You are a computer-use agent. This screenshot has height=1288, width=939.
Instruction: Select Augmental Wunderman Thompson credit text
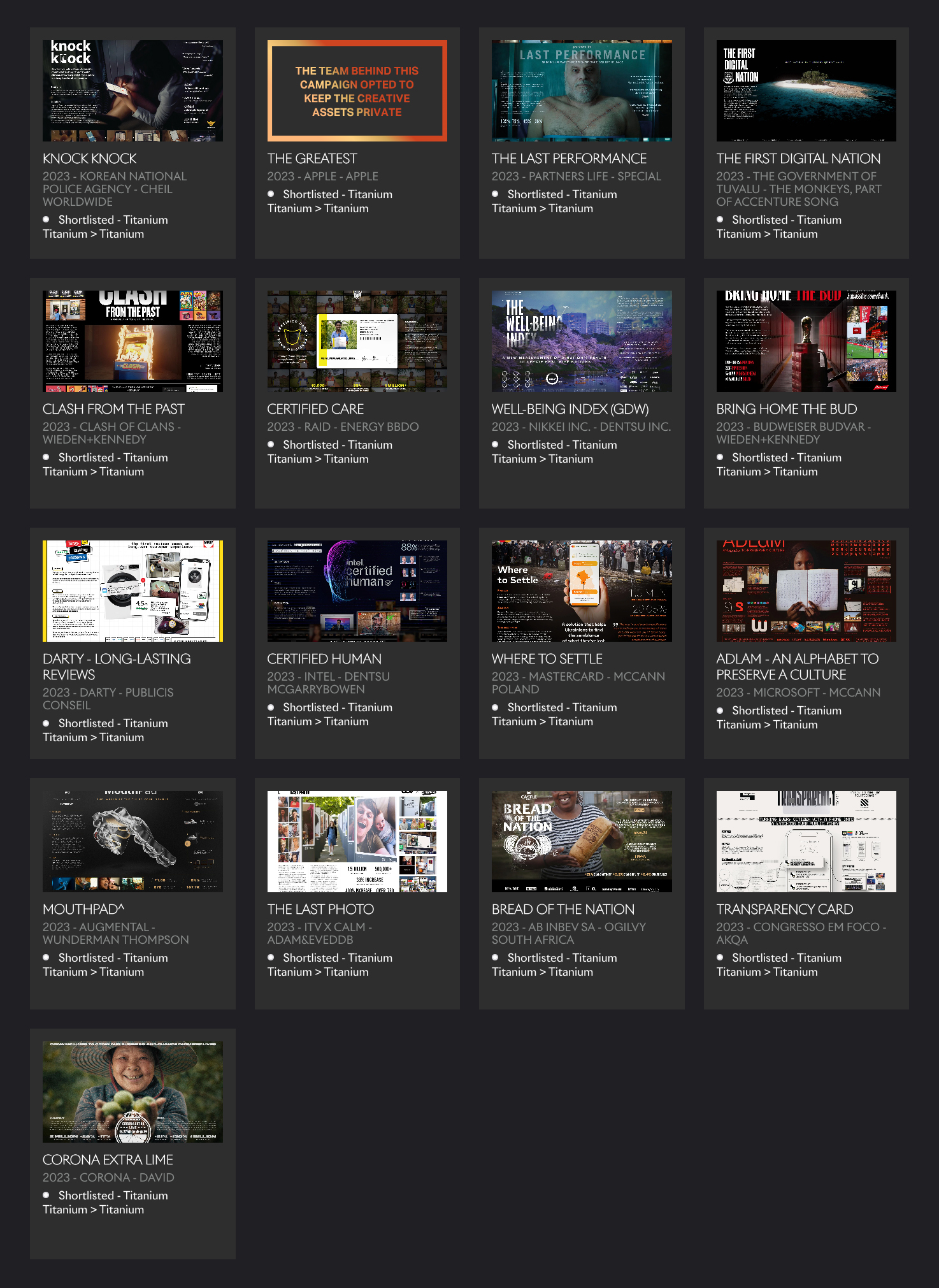(116, 934)
